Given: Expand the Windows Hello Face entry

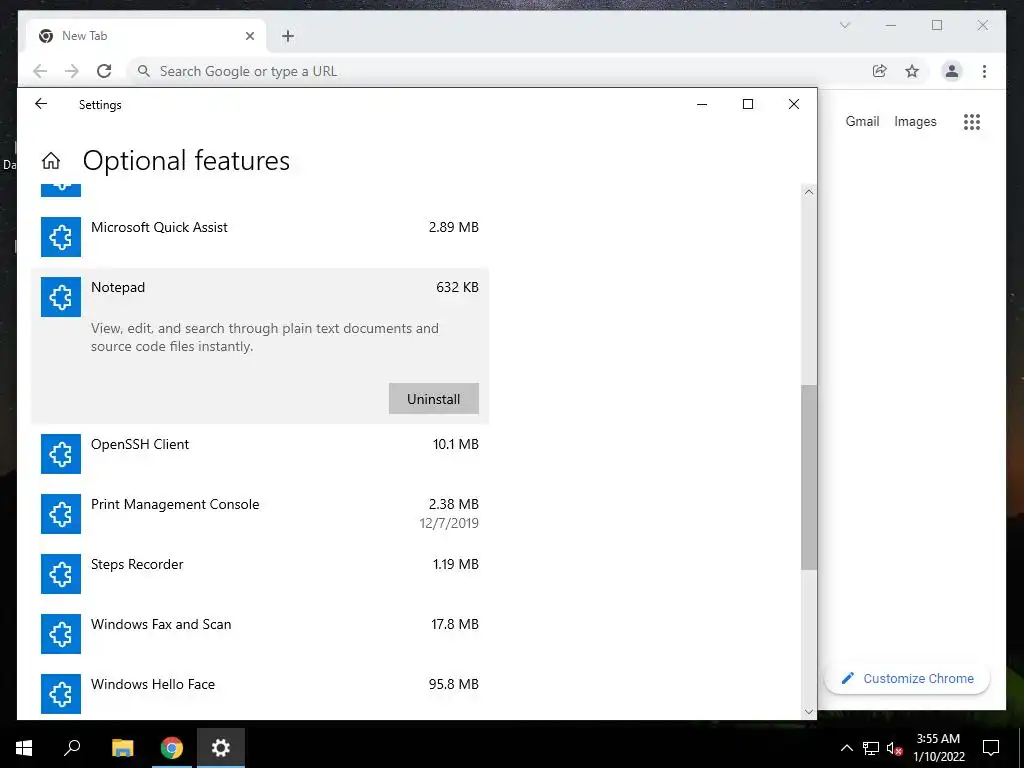Looking at the screenshot, I should pos(260,694).
